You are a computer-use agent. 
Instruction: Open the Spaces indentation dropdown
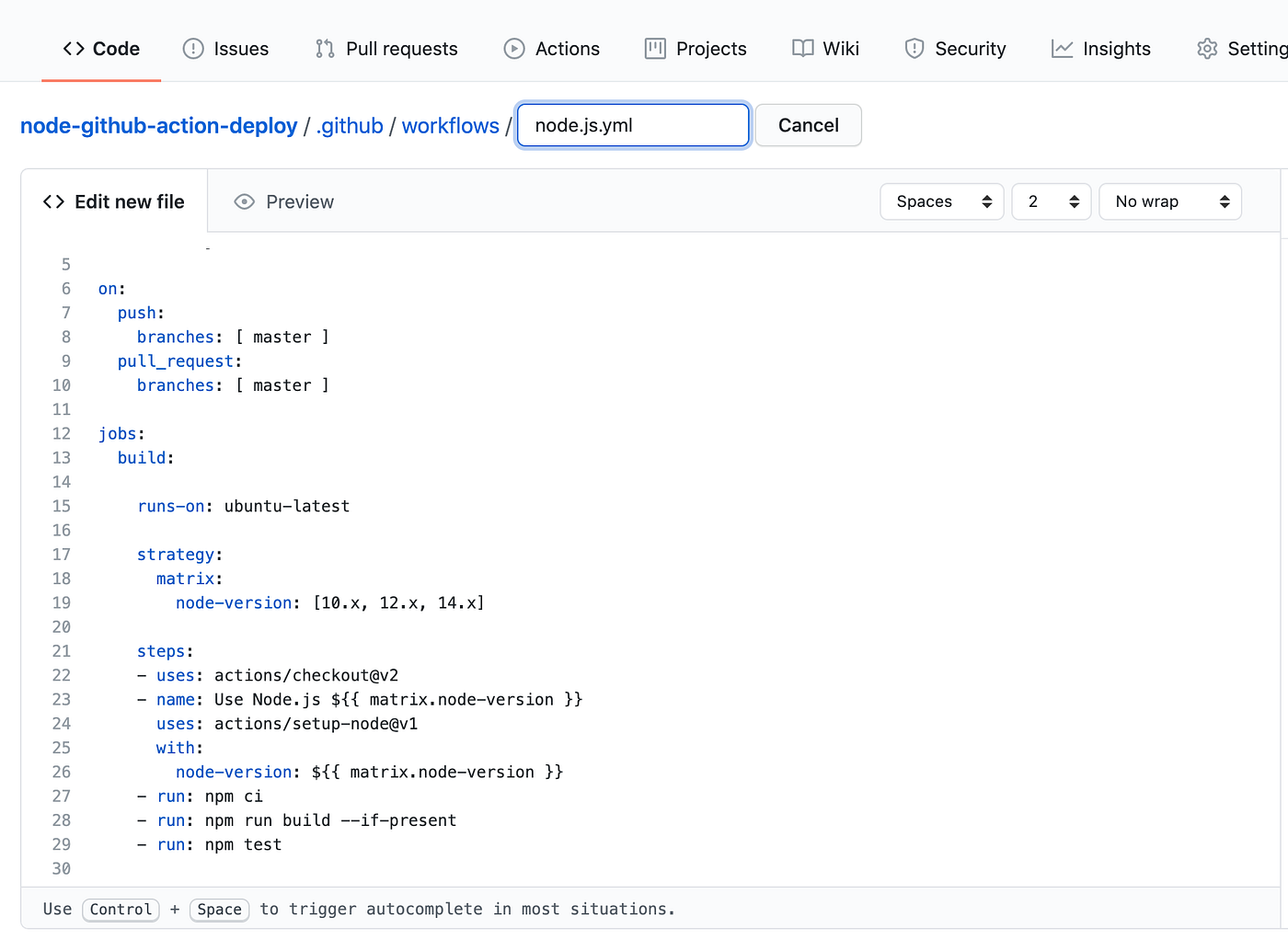click(x=941, y=201)
